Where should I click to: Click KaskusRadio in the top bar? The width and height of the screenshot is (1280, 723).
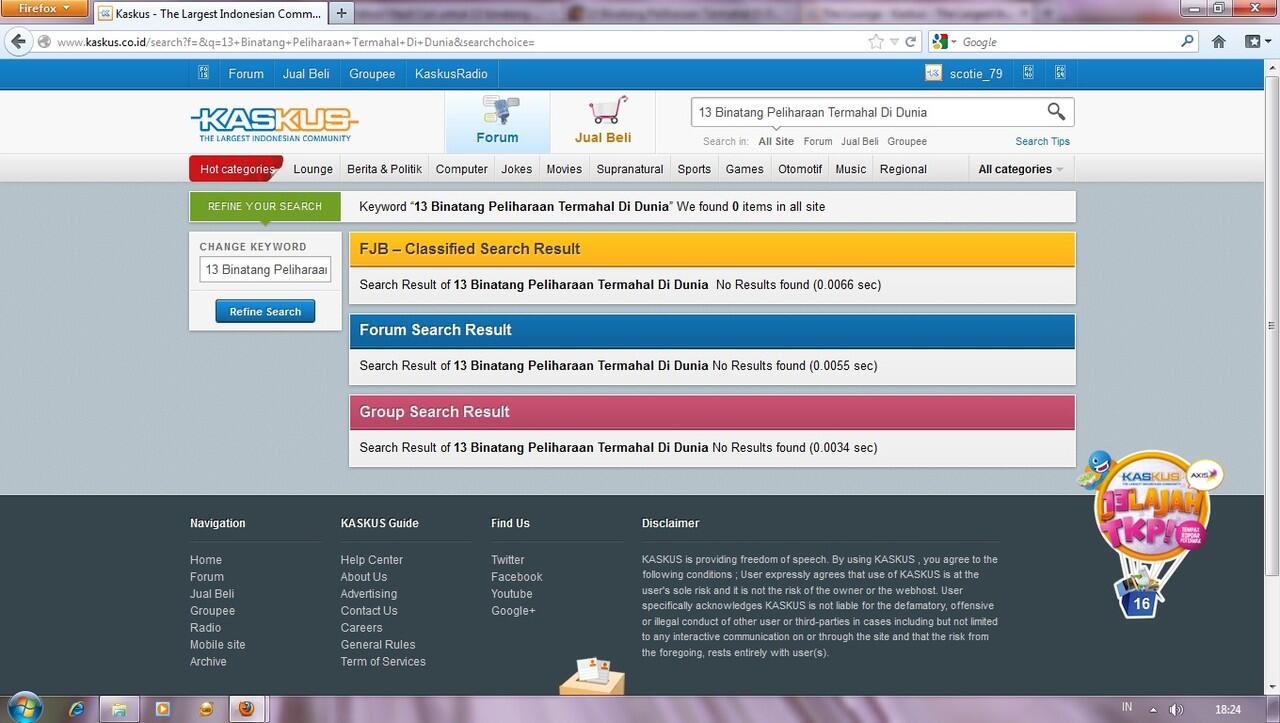451,73
